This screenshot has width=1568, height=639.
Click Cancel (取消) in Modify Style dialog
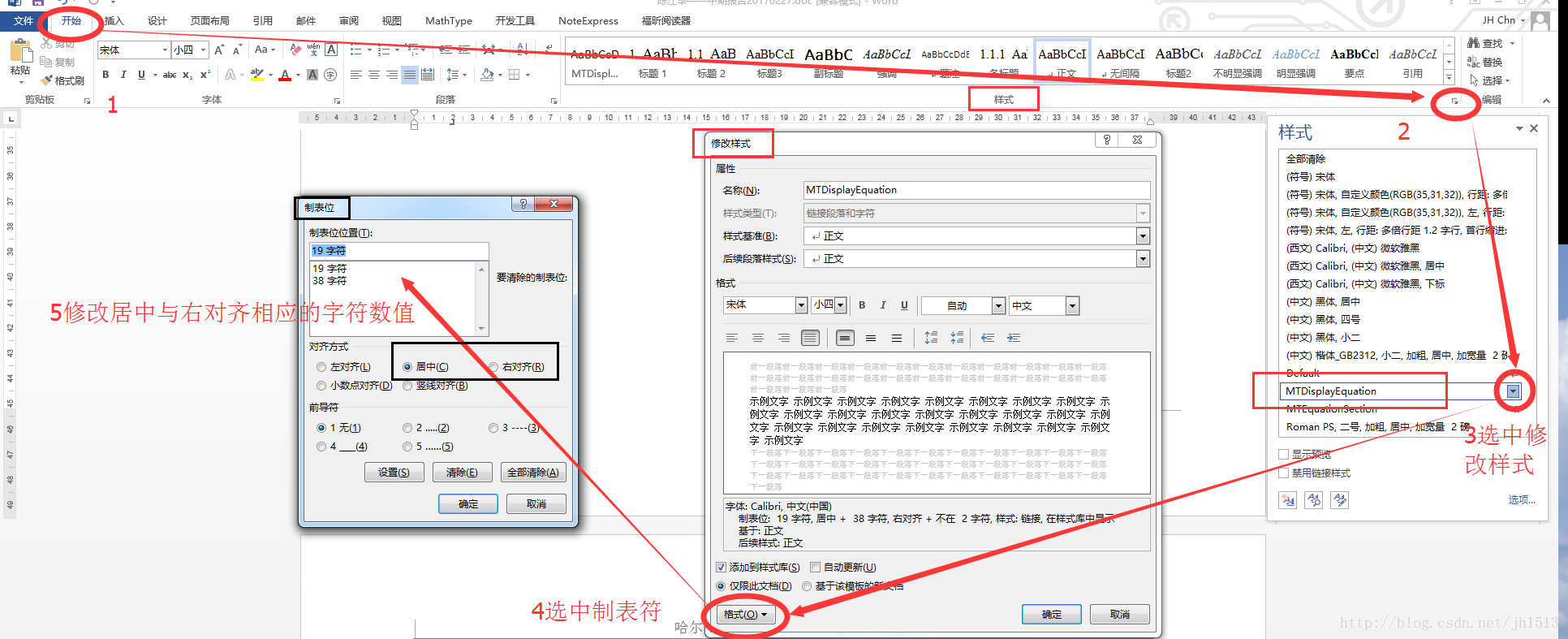pos(1120,615)
